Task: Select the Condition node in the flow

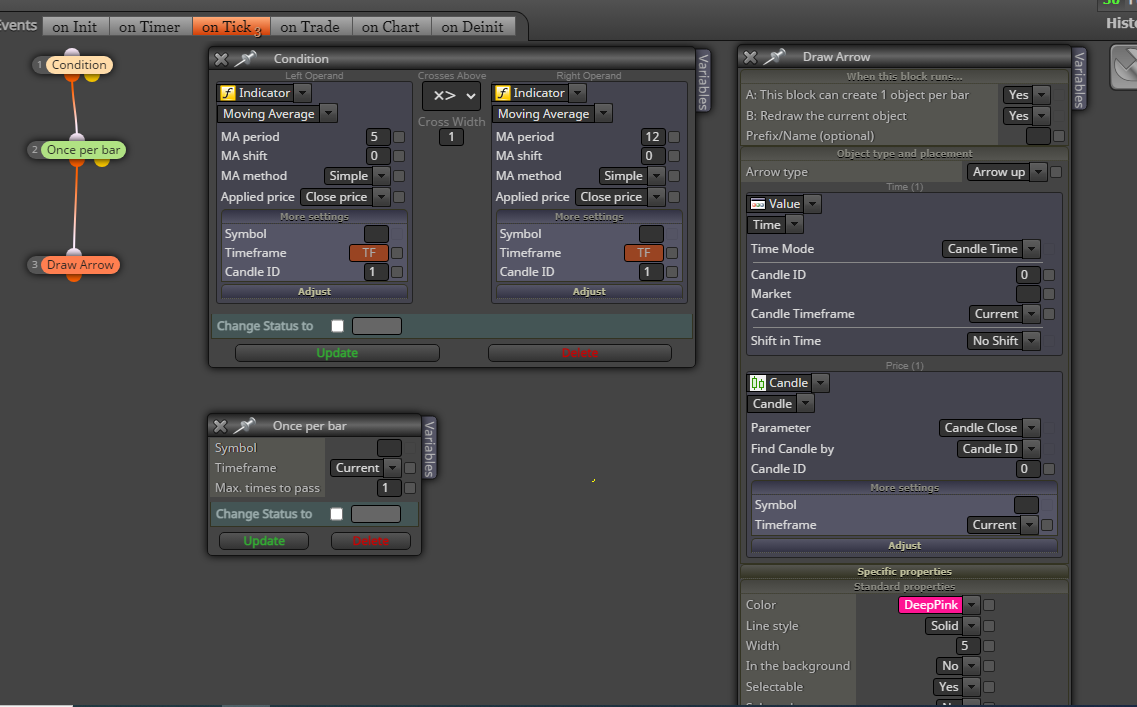Action: pos(79,65)
